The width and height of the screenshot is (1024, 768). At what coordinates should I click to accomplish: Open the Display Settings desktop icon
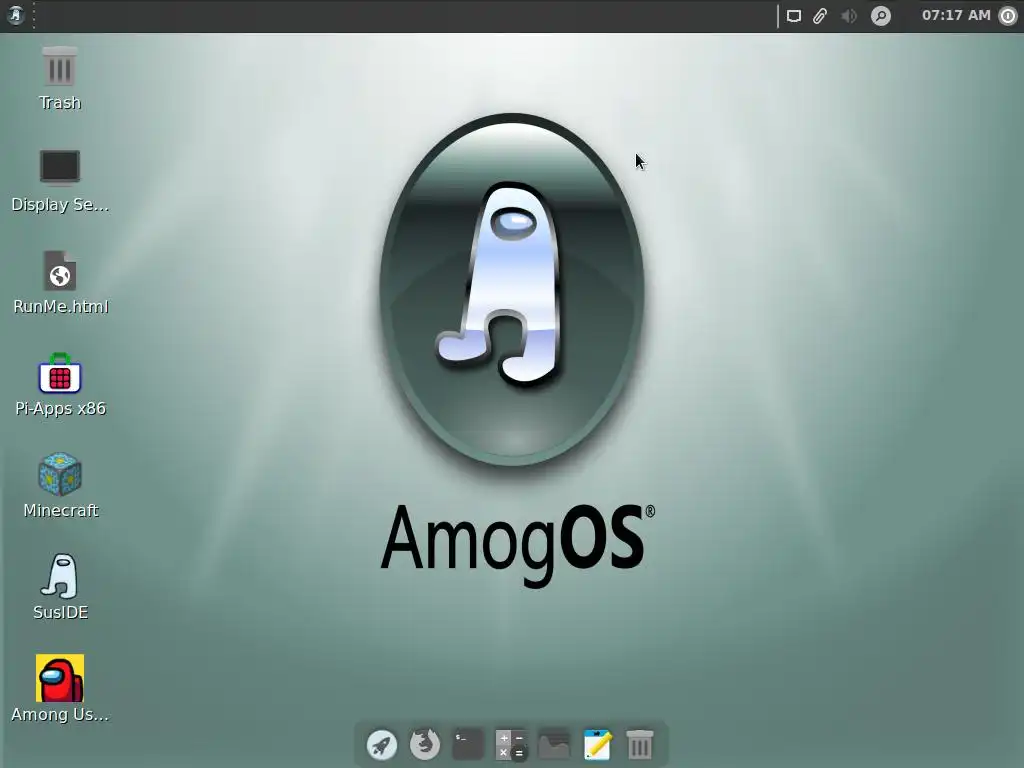pyautogui.click(x=59, y=168)
